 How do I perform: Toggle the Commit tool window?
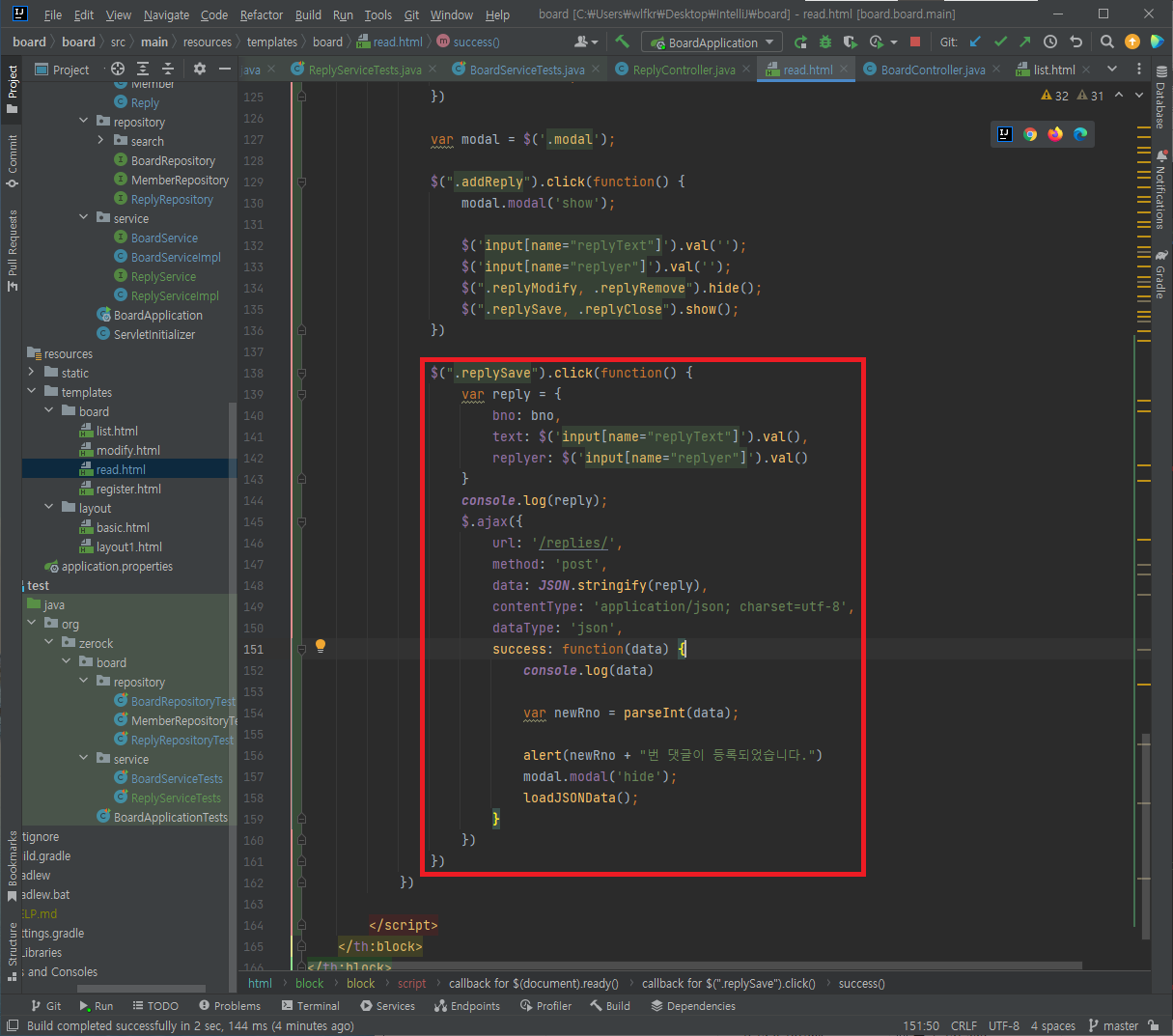coord(13,160)
